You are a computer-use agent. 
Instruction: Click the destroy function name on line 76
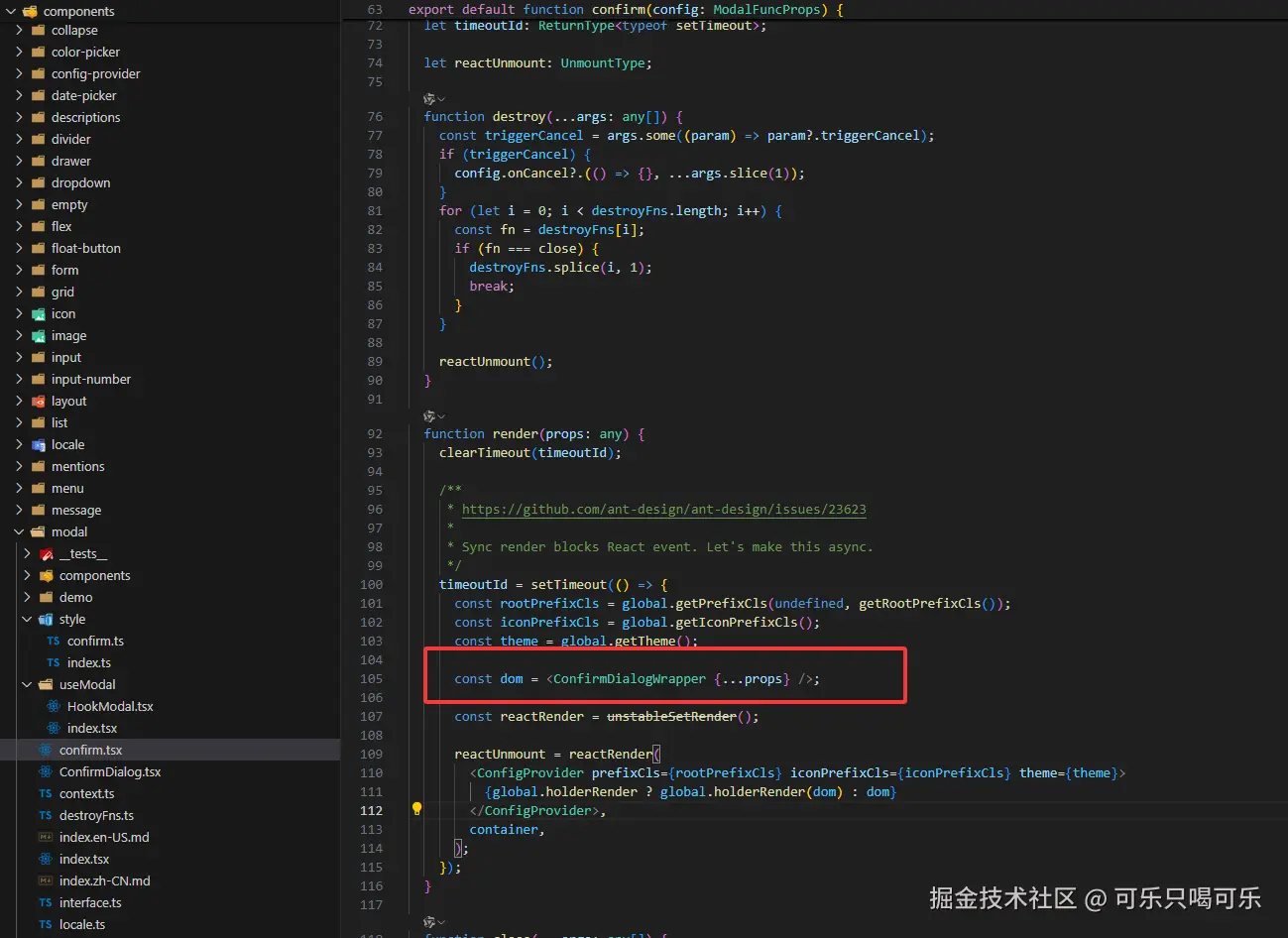[519, 116]
